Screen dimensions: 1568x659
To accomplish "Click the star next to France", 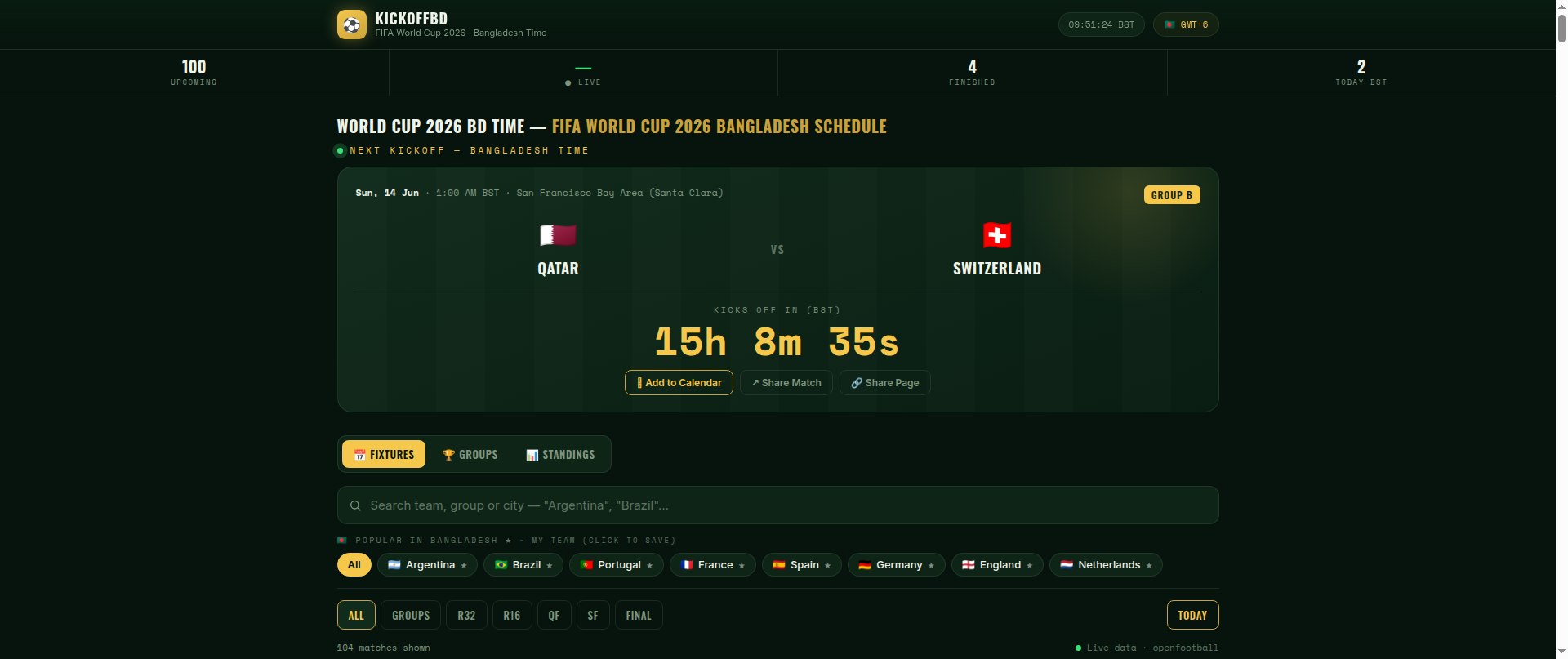I will 742,565.
